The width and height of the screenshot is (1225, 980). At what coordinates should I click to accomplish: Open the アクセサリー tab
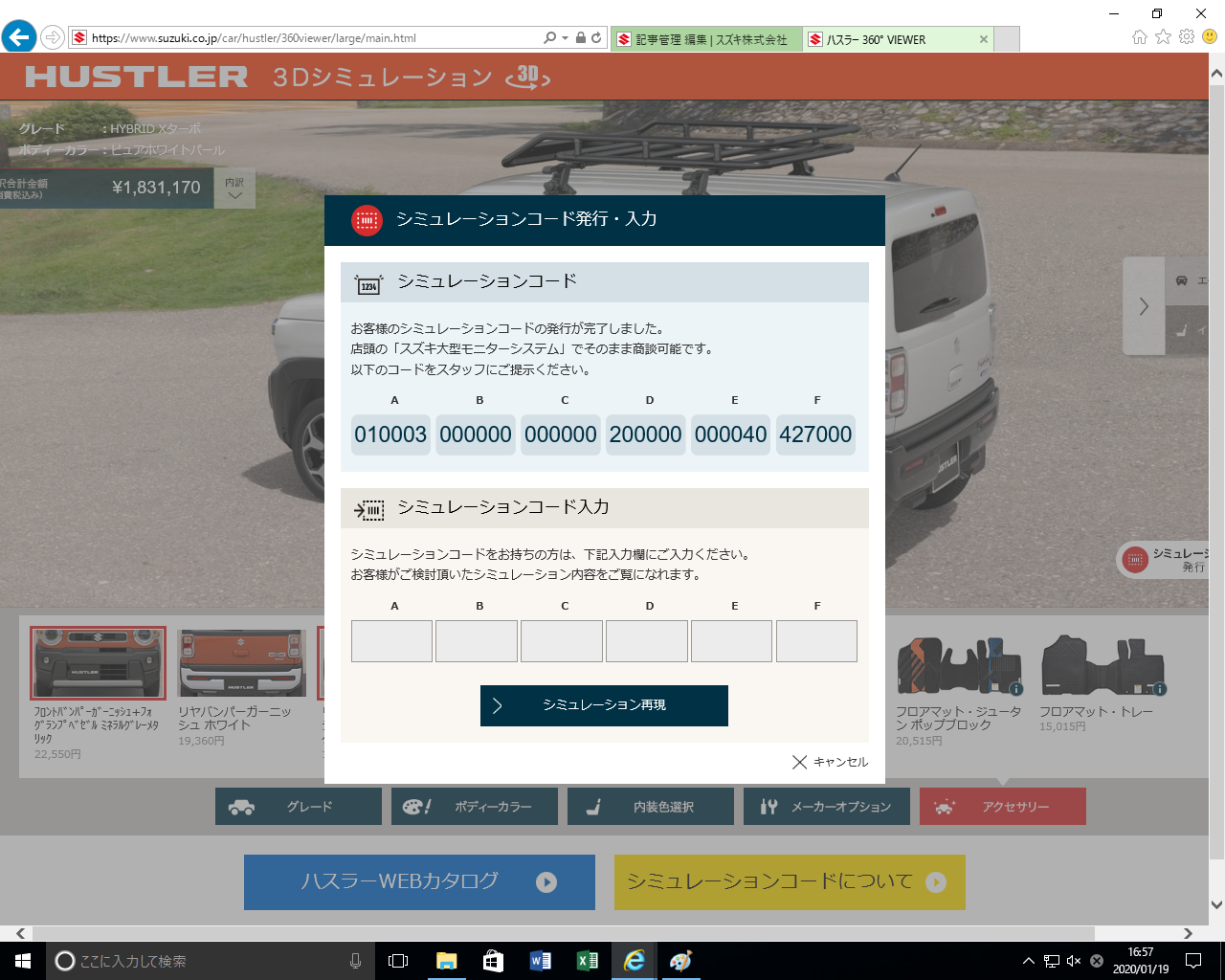coord(1003,807)
